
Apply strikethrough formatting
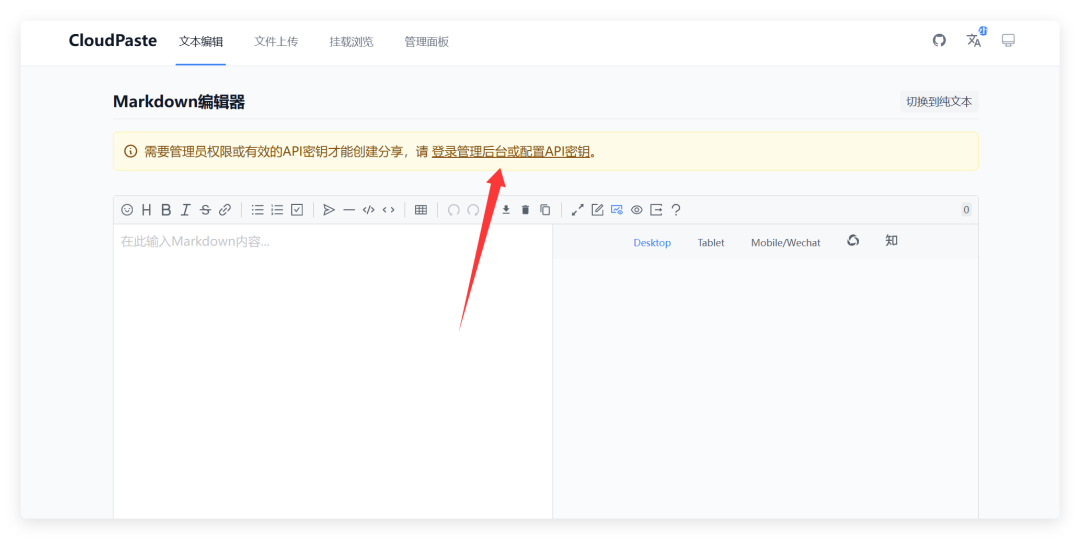pos(205,210)
